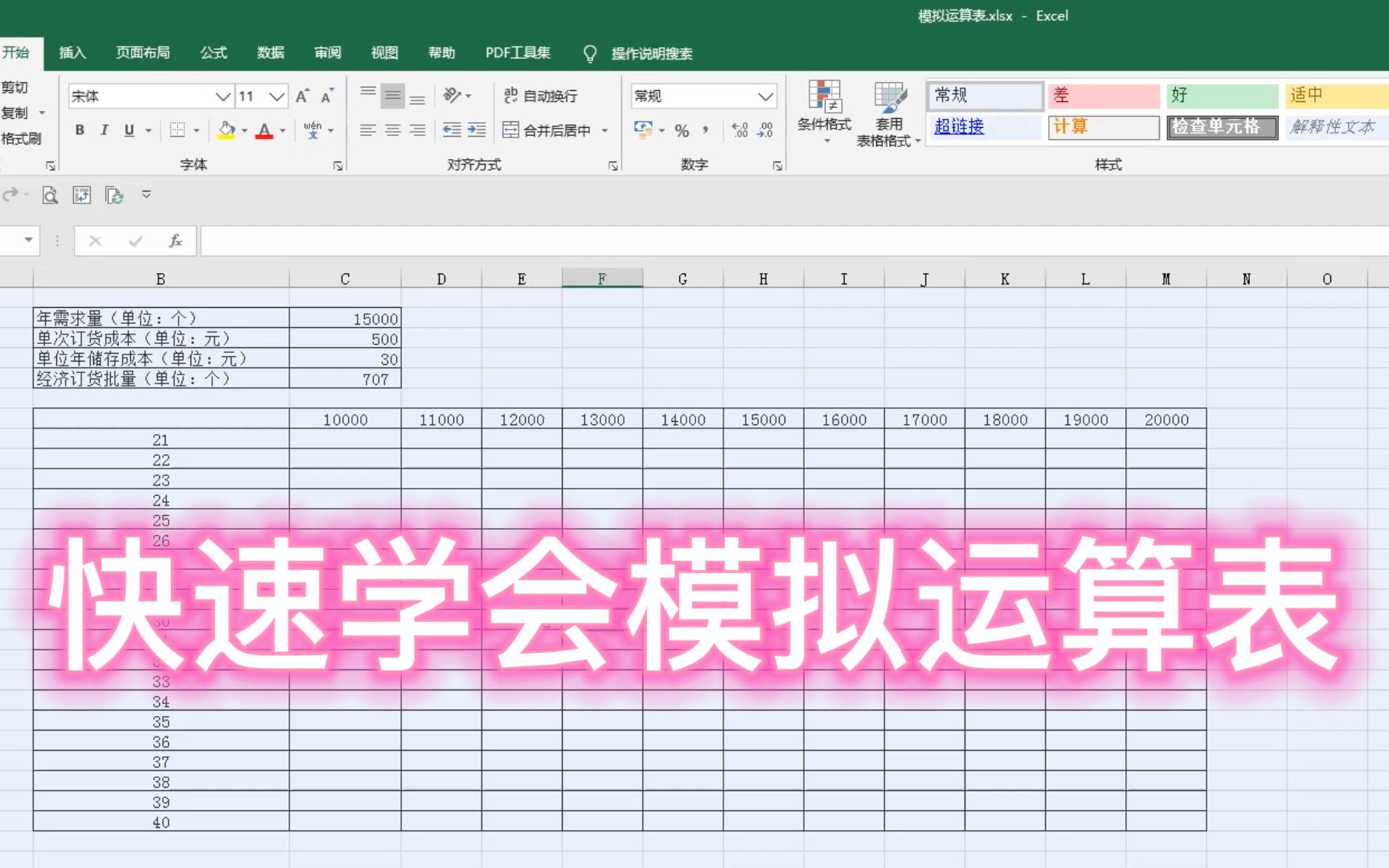Click the decrease font size icon
The image size is (1389, 868).
click(x=327, y=96)
